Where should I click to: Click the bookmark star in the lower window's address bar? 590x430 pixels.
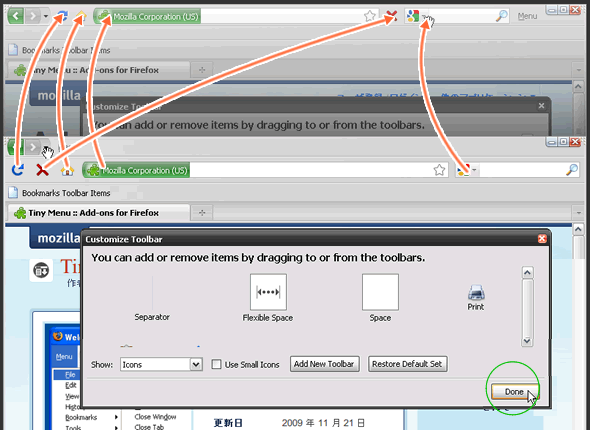click(x=439, y=170)
